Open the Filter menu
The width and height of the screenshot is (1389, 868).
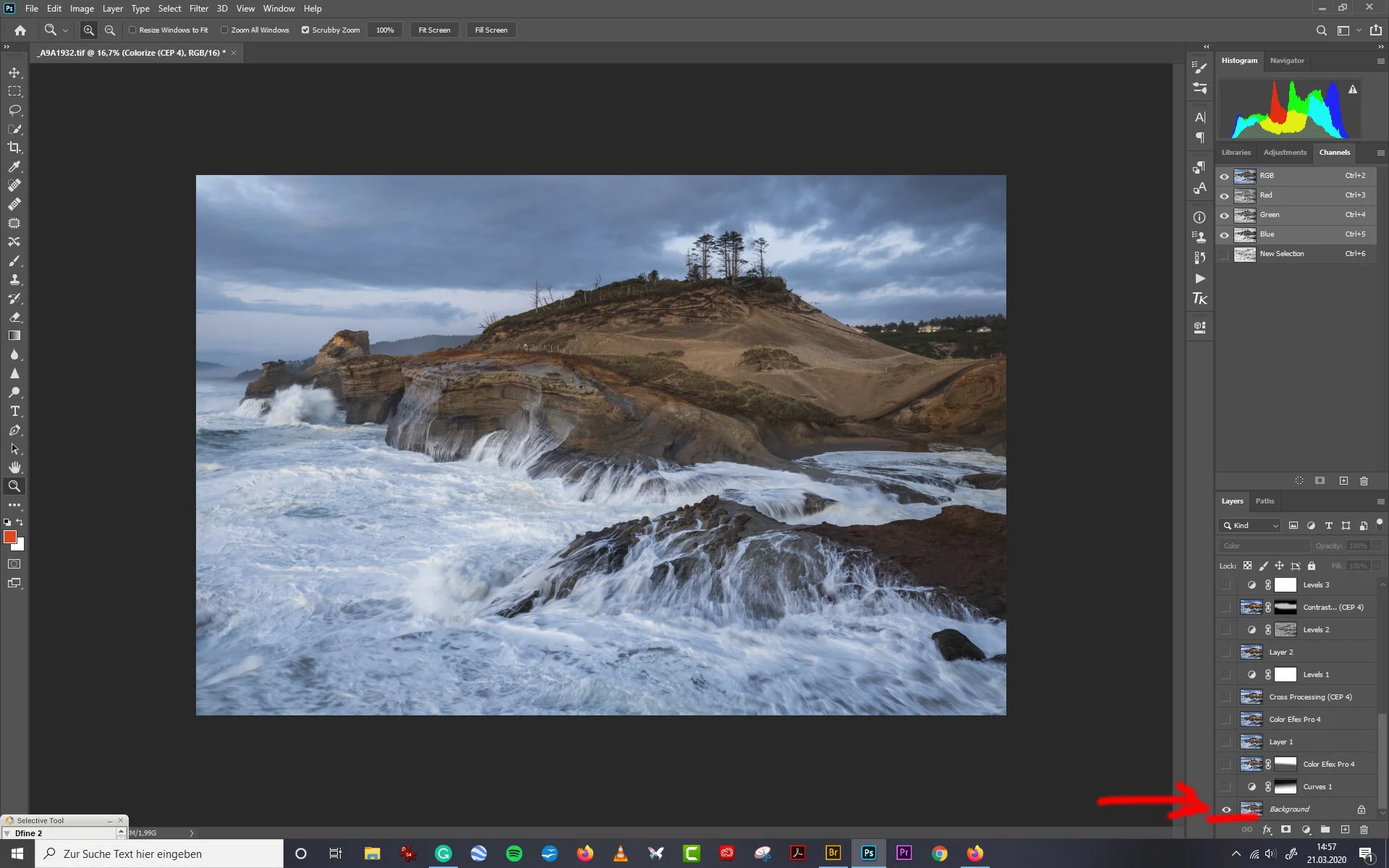tap(198, 9)
